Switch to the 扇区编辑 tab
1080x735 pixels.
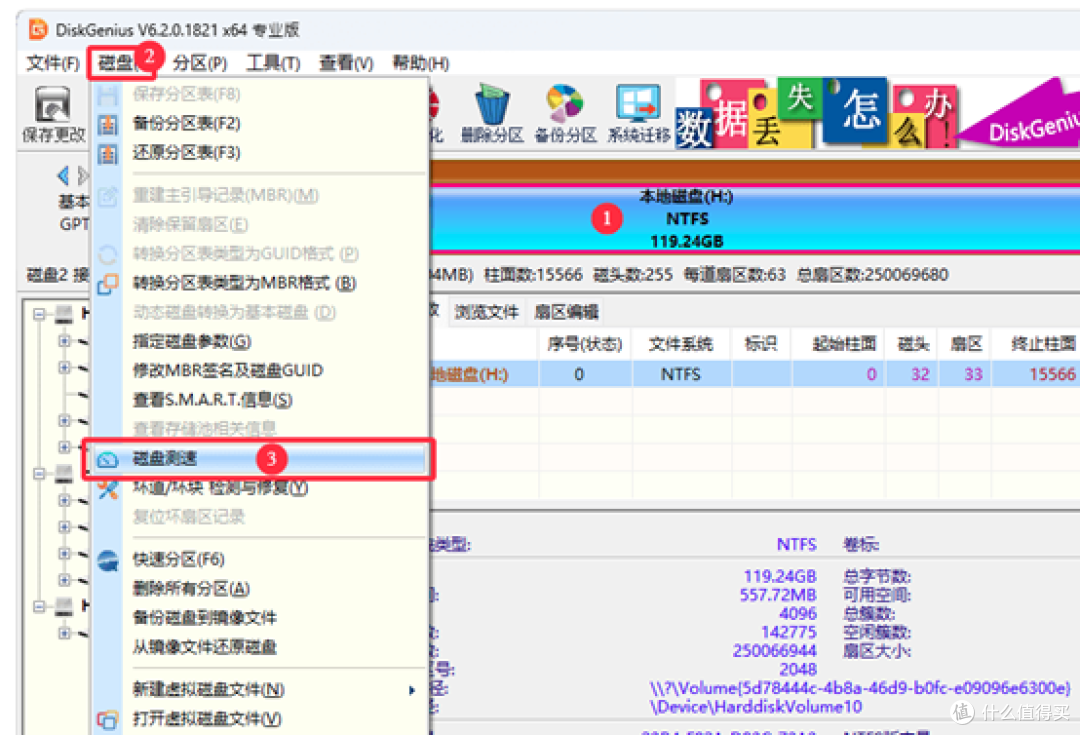click(566, 313)
